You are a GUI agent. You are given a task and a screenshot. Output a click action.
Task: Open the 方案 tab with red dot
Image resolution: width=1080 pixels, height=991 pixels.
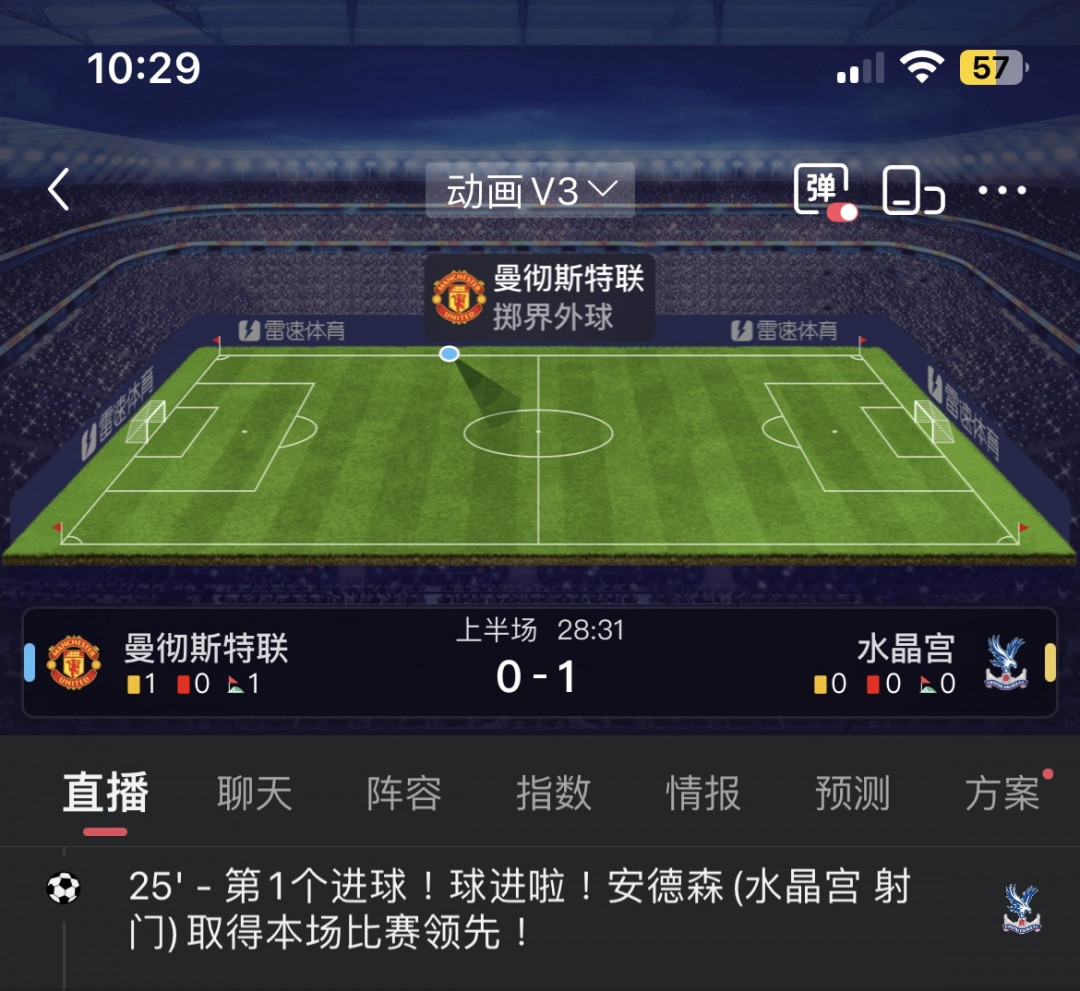pos(1002,793)
